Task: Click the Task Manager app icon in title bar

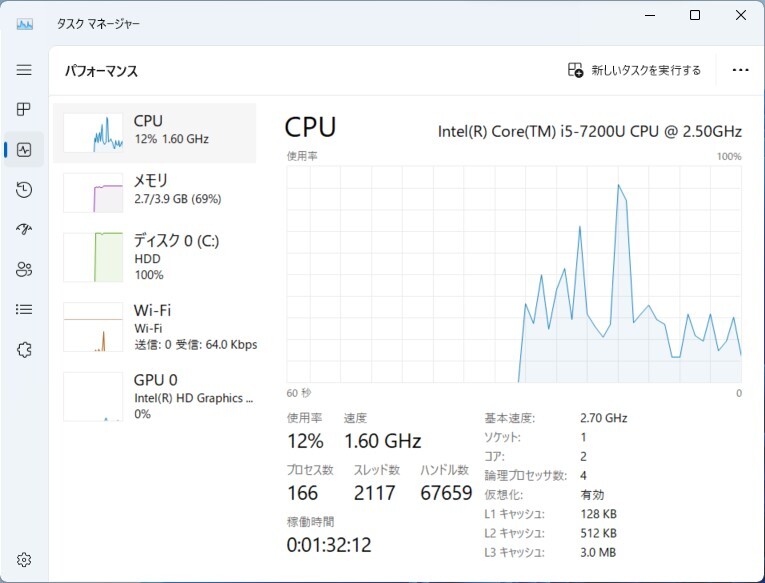Action: 24,23
